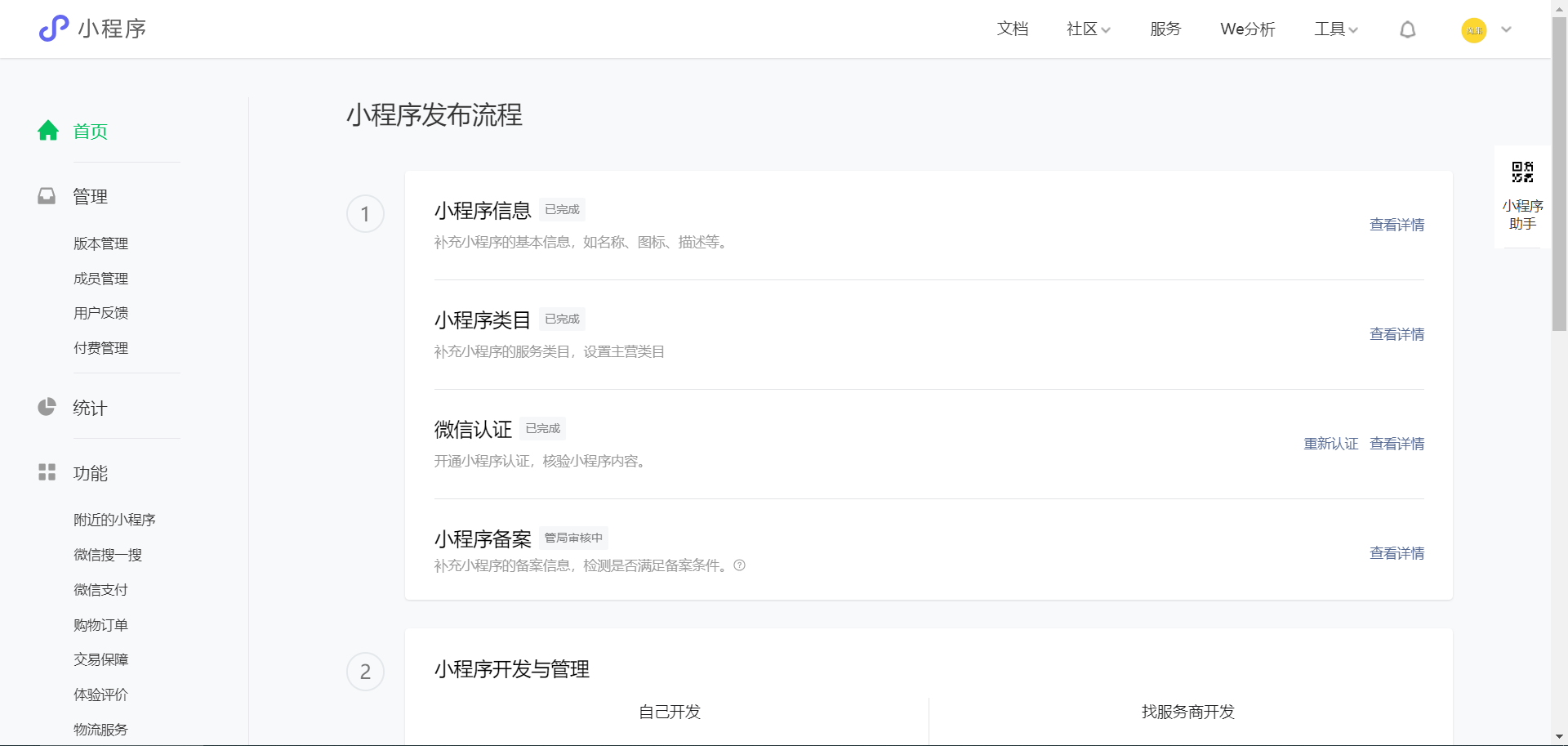1568x746 pixels.
Task: Click the 管局审核中 status tag
Action: 573,538
